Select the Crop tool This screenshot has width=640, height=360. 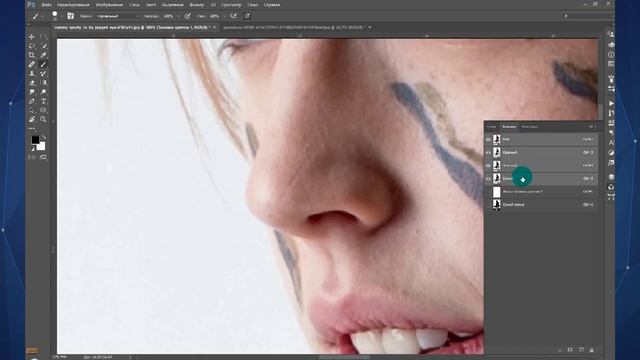click(31, 55)
